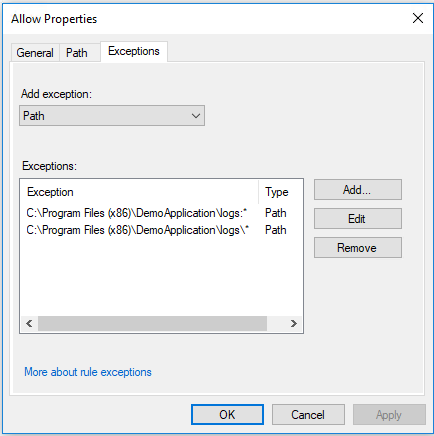This screenshot has width=434, height=436.
Task: Close the Allow Properties dialog
Action: [418, 18]
